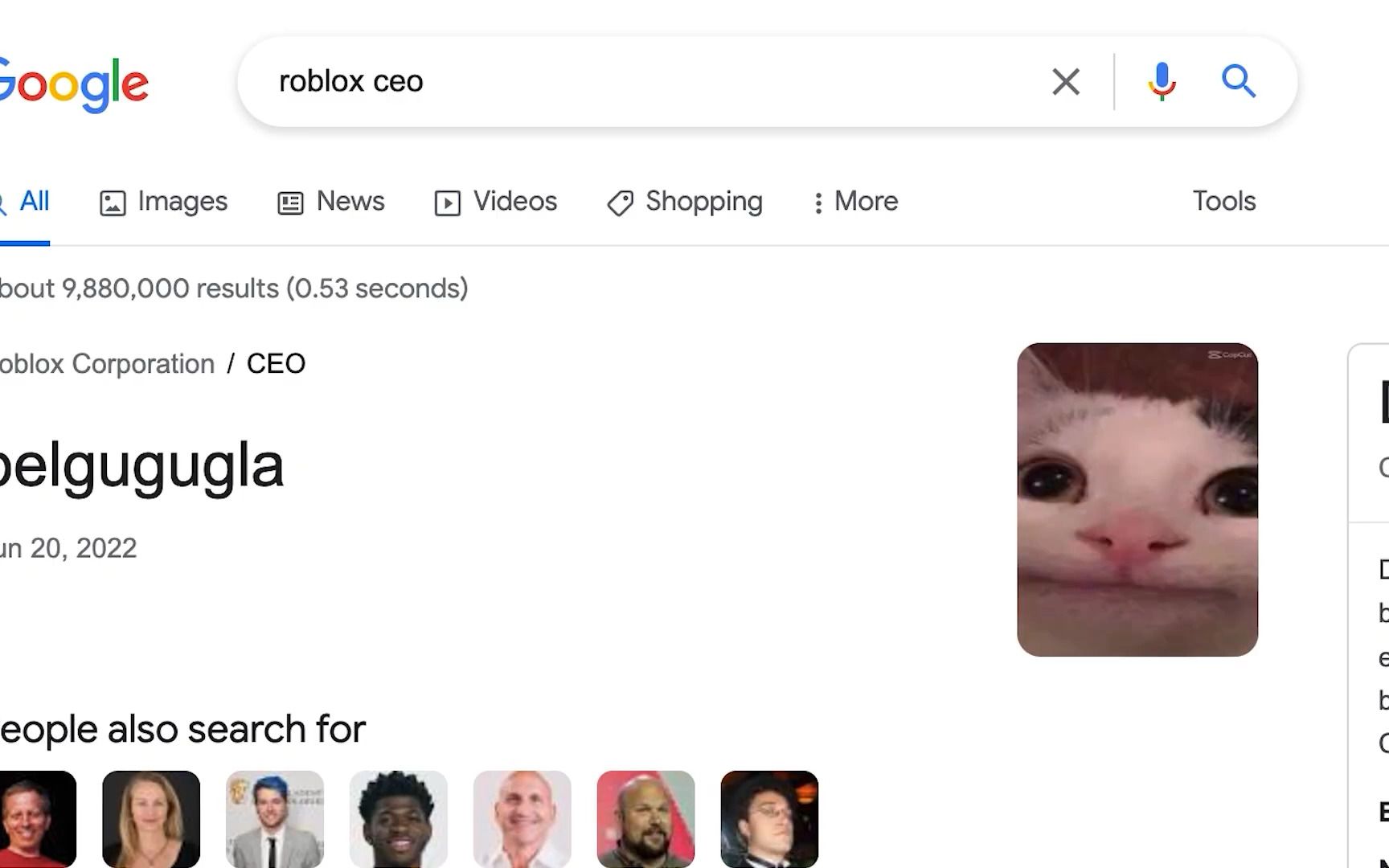Click the Videos tab play icon
Screen dimensions: 1389x868
pyautogui.click(x=448, y=203)
